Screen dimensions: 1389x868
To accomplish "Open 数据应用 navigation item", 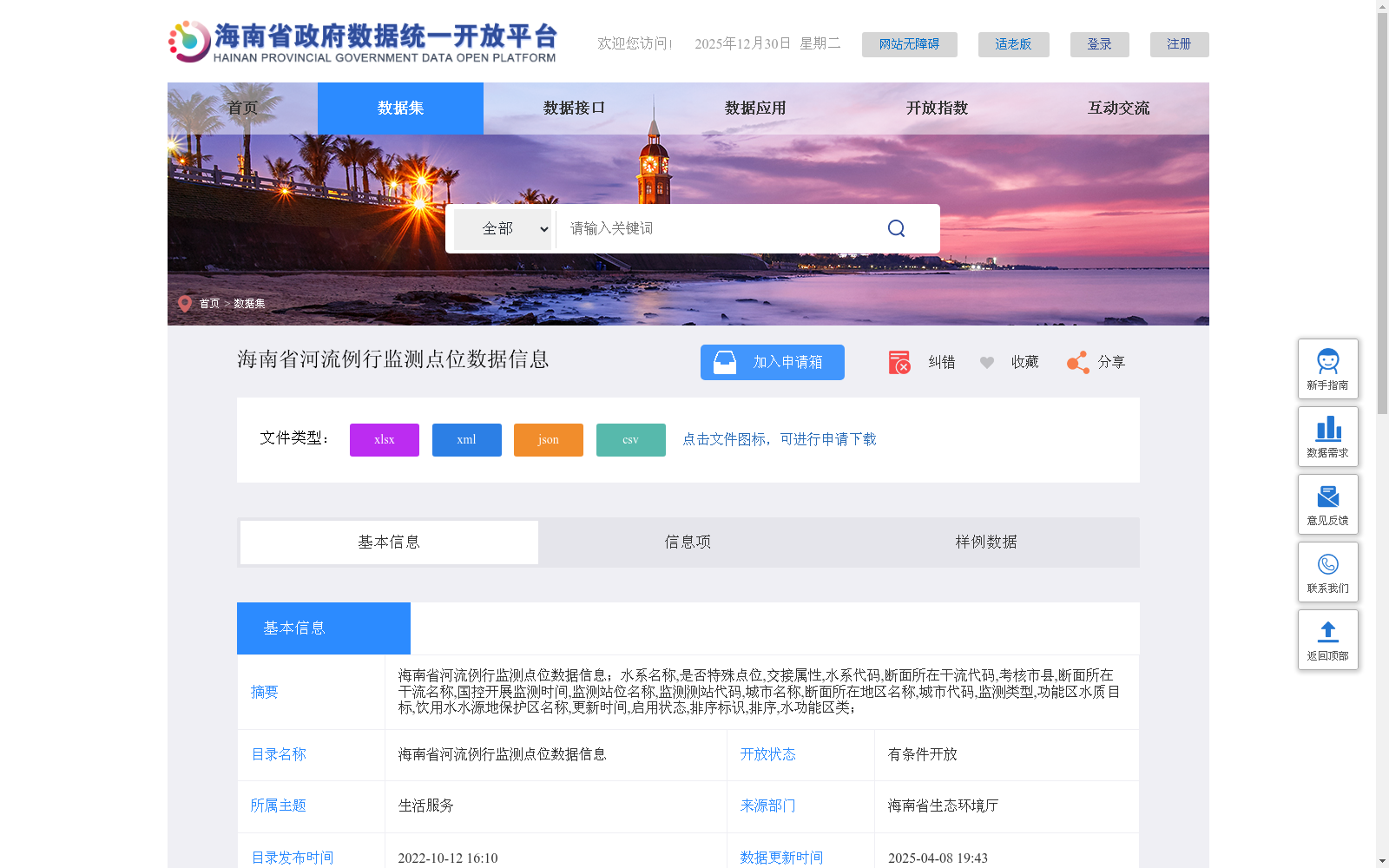I will pyautogui.click(x=755, y=108).
